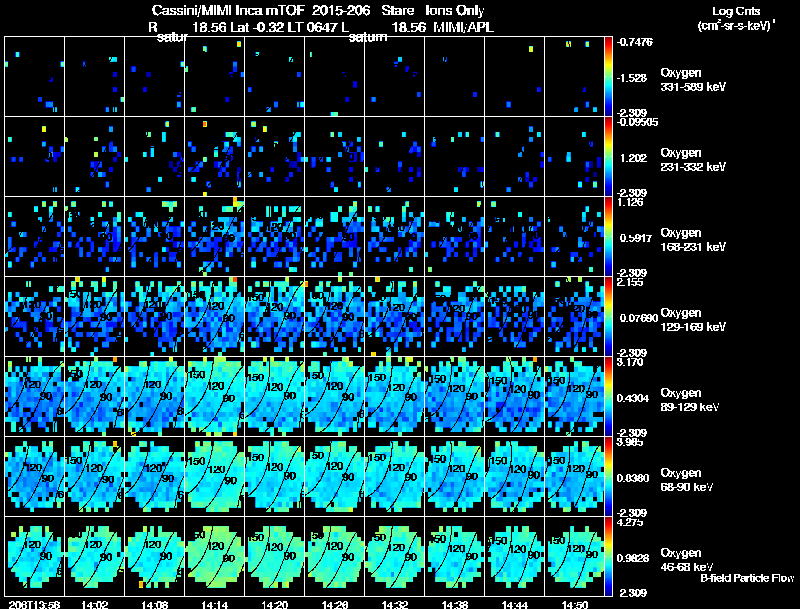Screen dimensions: 800x609
Task: Open the 129-169 keV image panel at 14:32
Action: (x=394, y=316)
